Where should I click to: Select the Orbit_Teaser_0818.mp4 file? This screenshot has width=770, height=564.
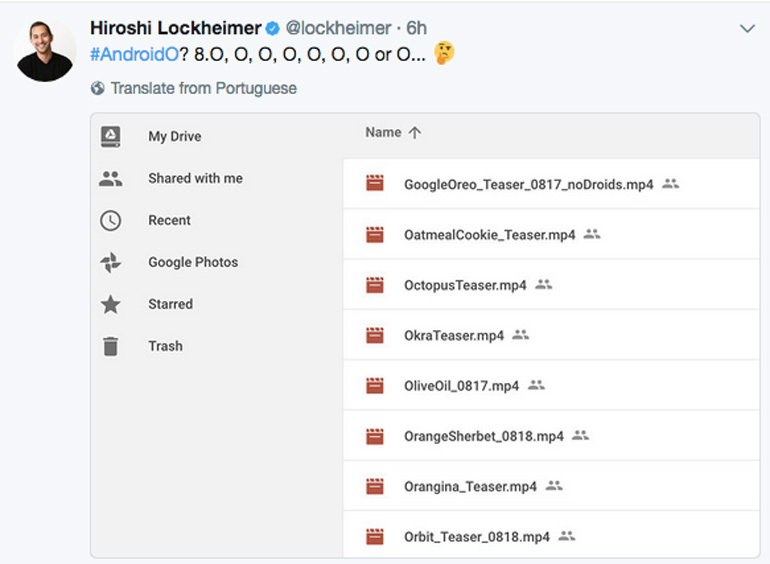[x=476, y=537]
